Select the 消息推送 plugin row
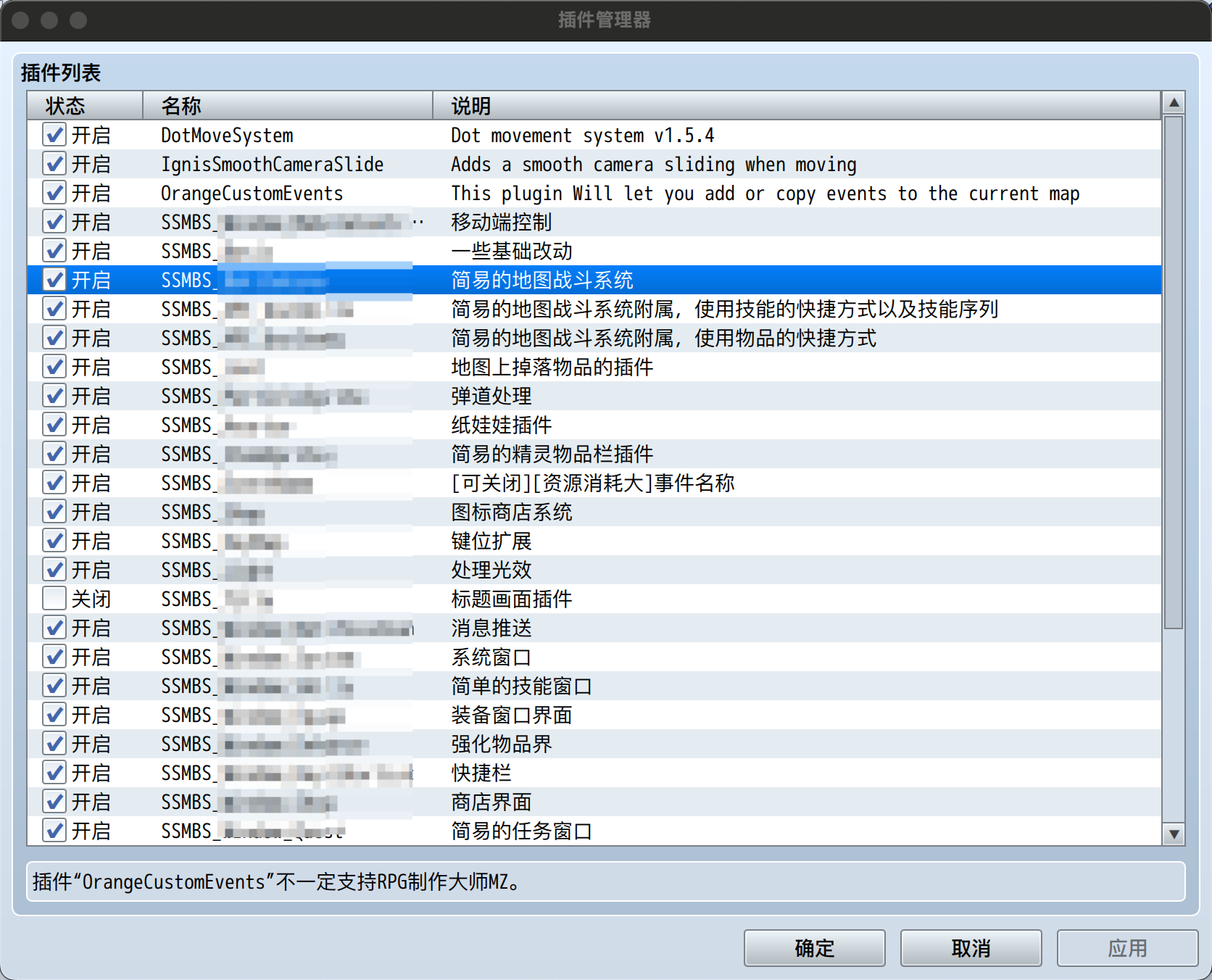Screen dimensions: 1212x980 (x=594, y=628)
